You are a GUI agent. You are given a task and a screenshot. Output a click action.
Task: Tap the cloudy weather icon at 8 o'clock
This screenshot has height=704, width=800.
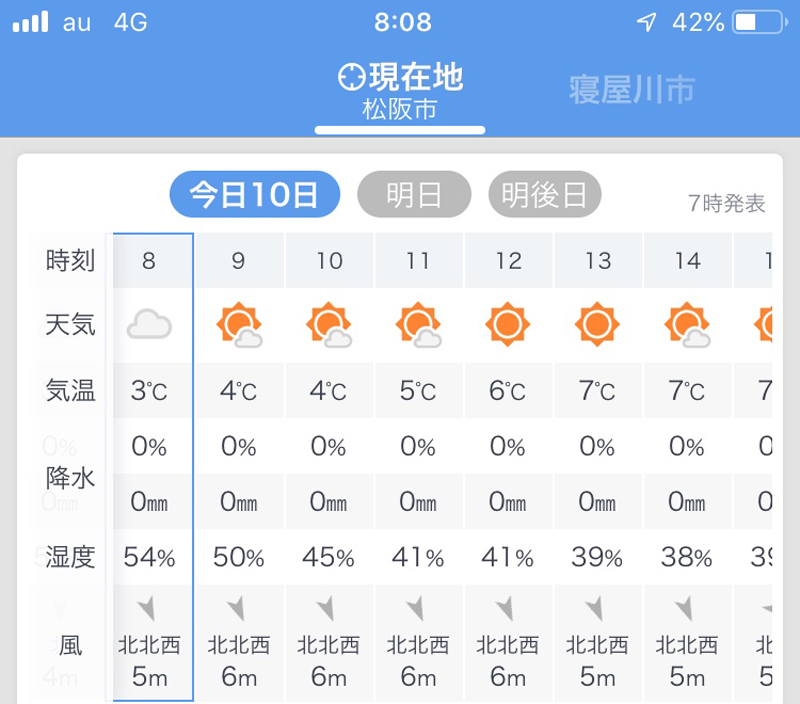tap(149, 324)
